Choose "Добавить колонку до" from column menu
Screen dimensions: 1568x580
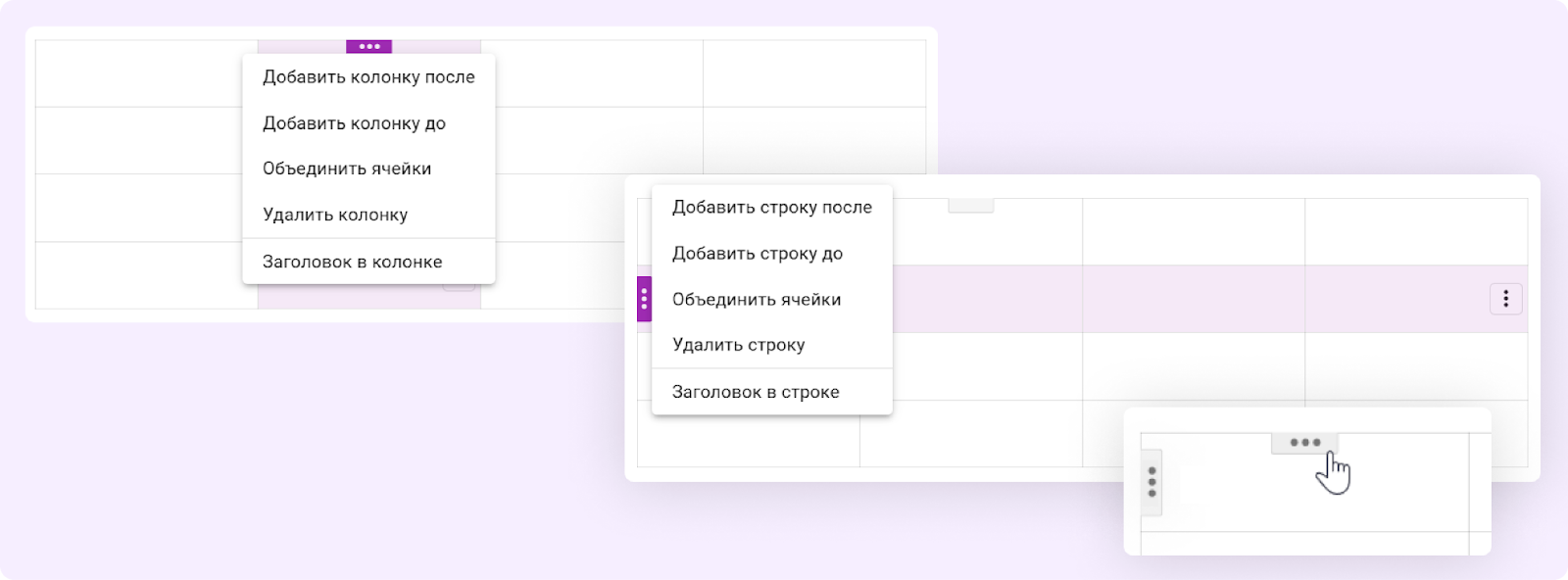354,123
